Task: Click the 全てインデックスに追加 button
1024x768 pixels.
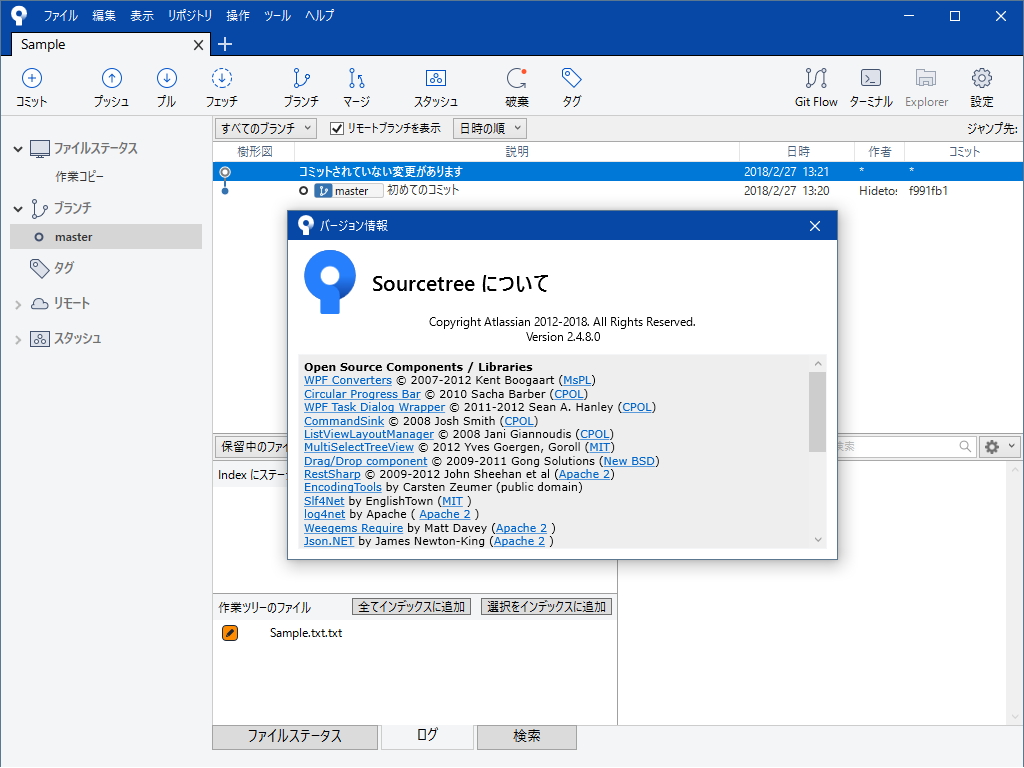Action: click(x=411, y=606)
